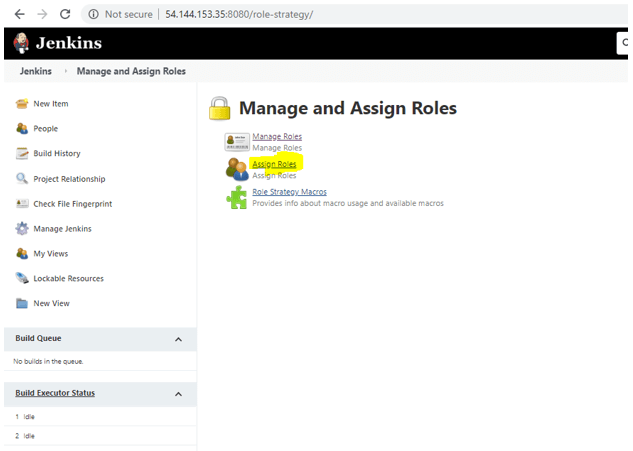633x451 pixels.
Task: Click the Project Relationship magnifier icon
Action: point(22,179)
